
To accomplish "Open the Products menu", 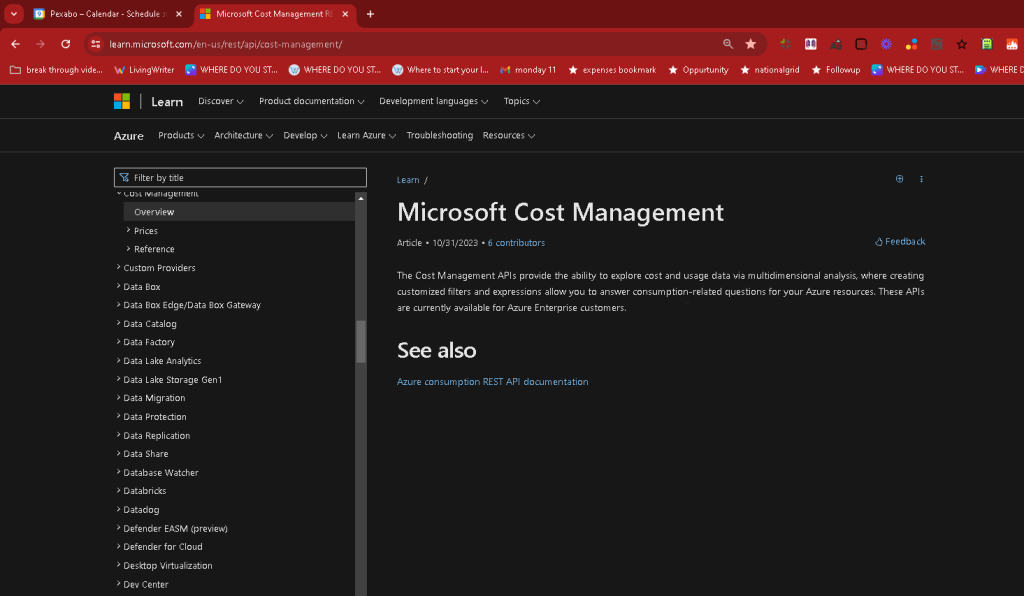I will coord(181,135).
